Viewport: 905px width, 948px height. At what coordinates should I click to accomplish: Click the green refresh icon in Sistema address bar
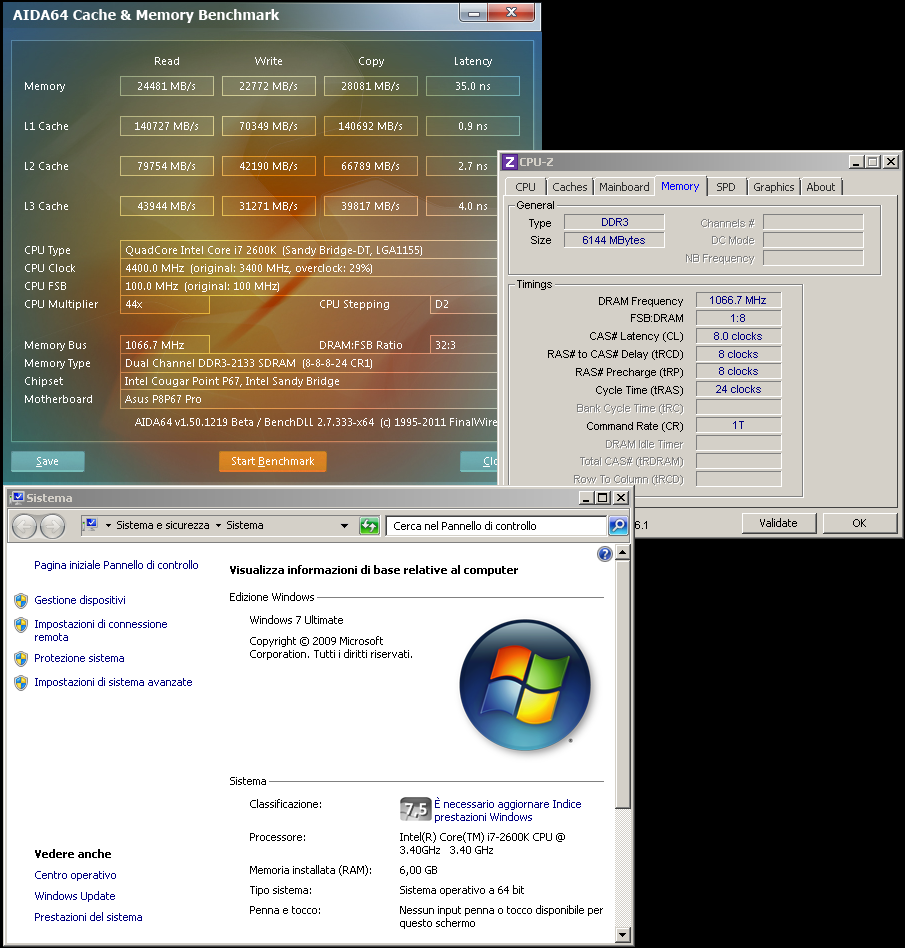coord(369,526)
